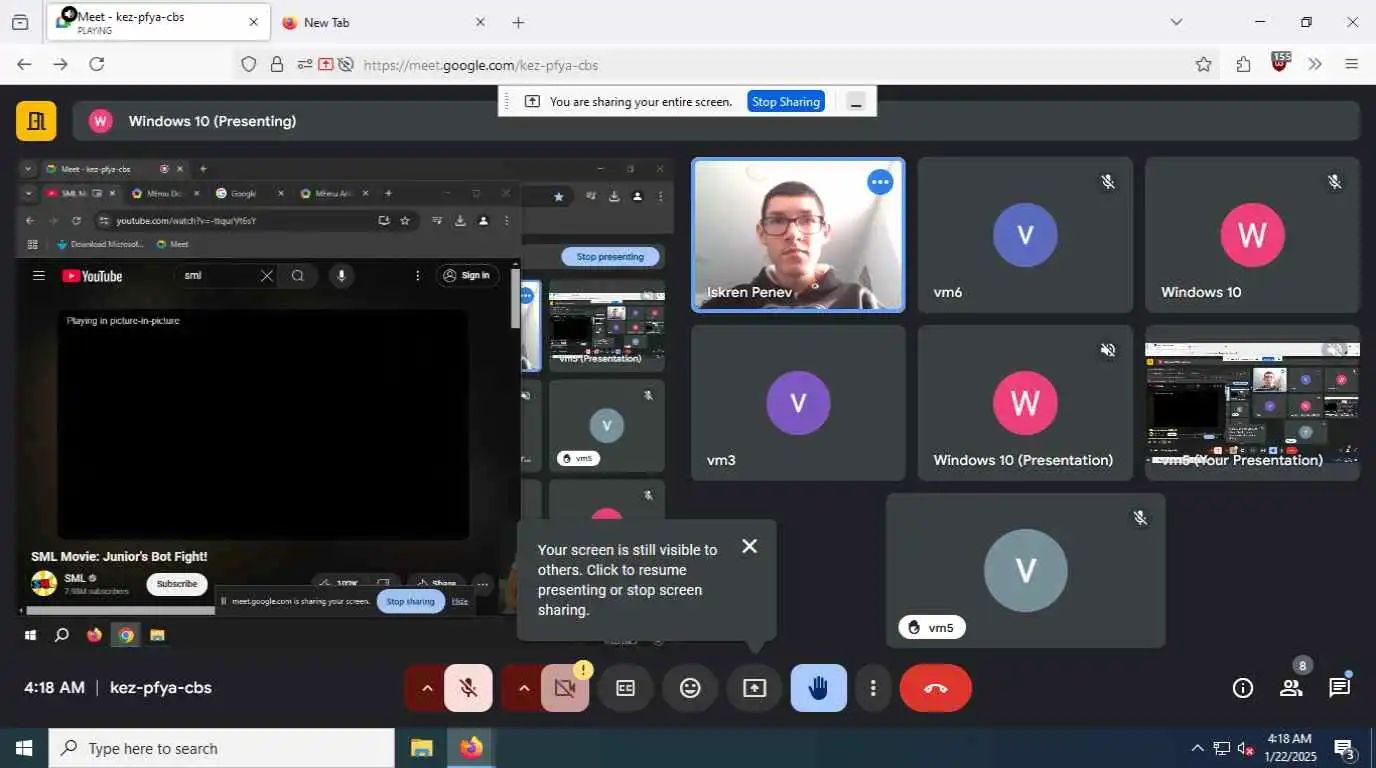Click shield tracking protection icon
Image resolution: width=1376 pixels, height=768 pixels.
[x=249, y=65]
